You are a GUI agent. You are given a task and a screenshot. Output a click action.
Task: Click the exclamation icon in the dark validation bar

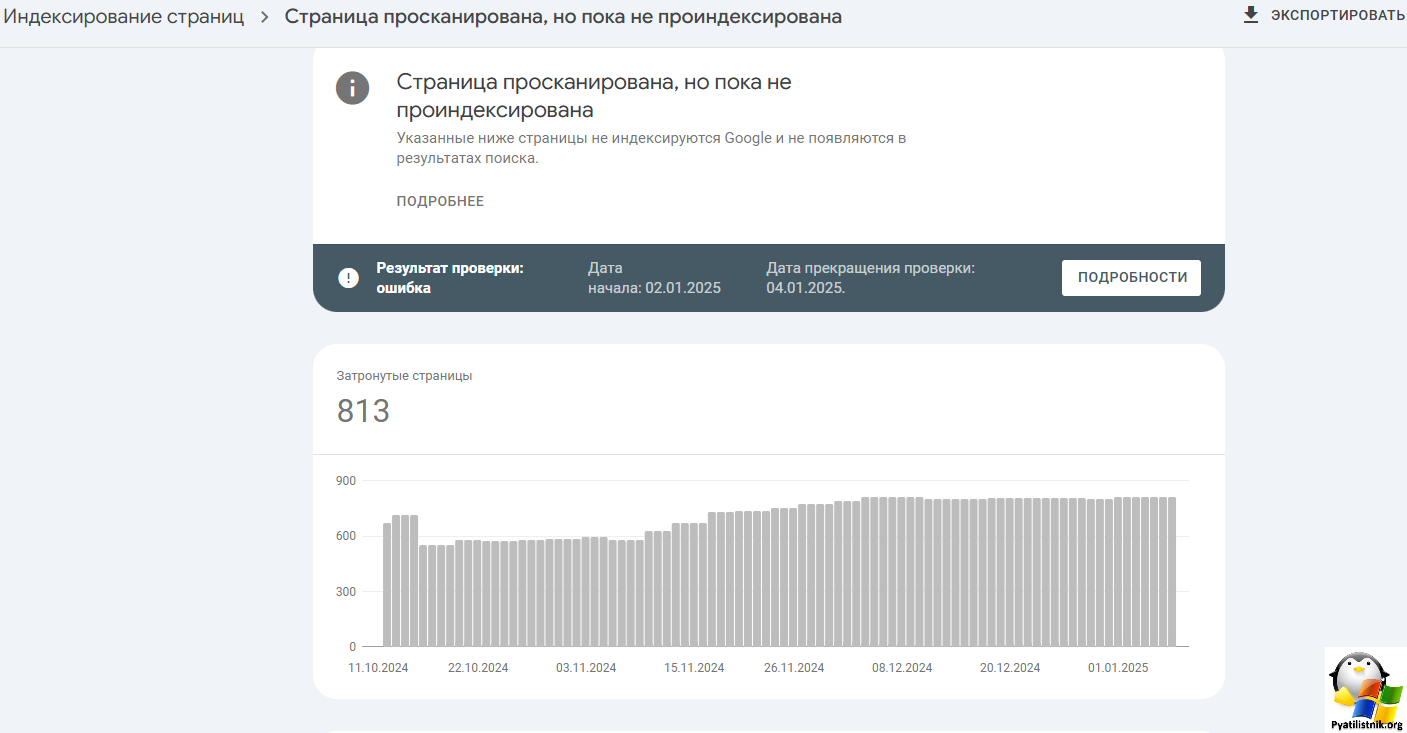347,277
